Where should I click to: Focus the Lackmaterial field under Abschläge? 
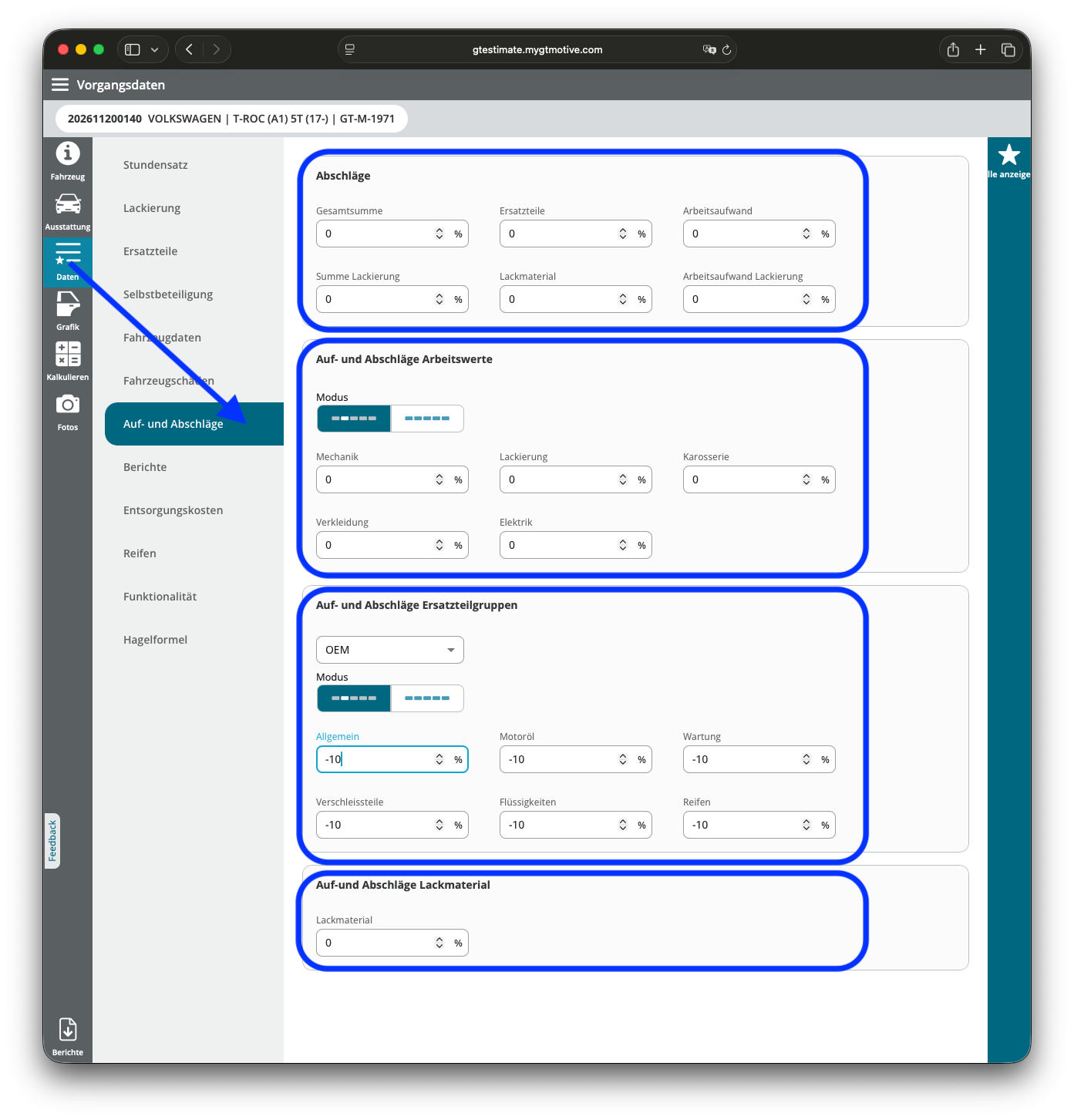click(576, 299)
